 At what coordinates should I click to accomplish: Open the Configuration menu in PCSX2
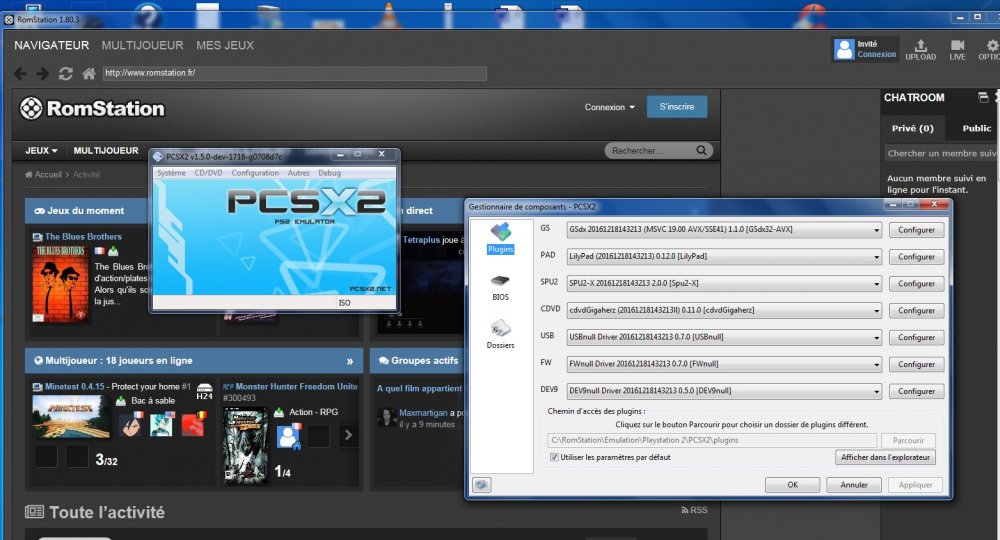point(255,173)
